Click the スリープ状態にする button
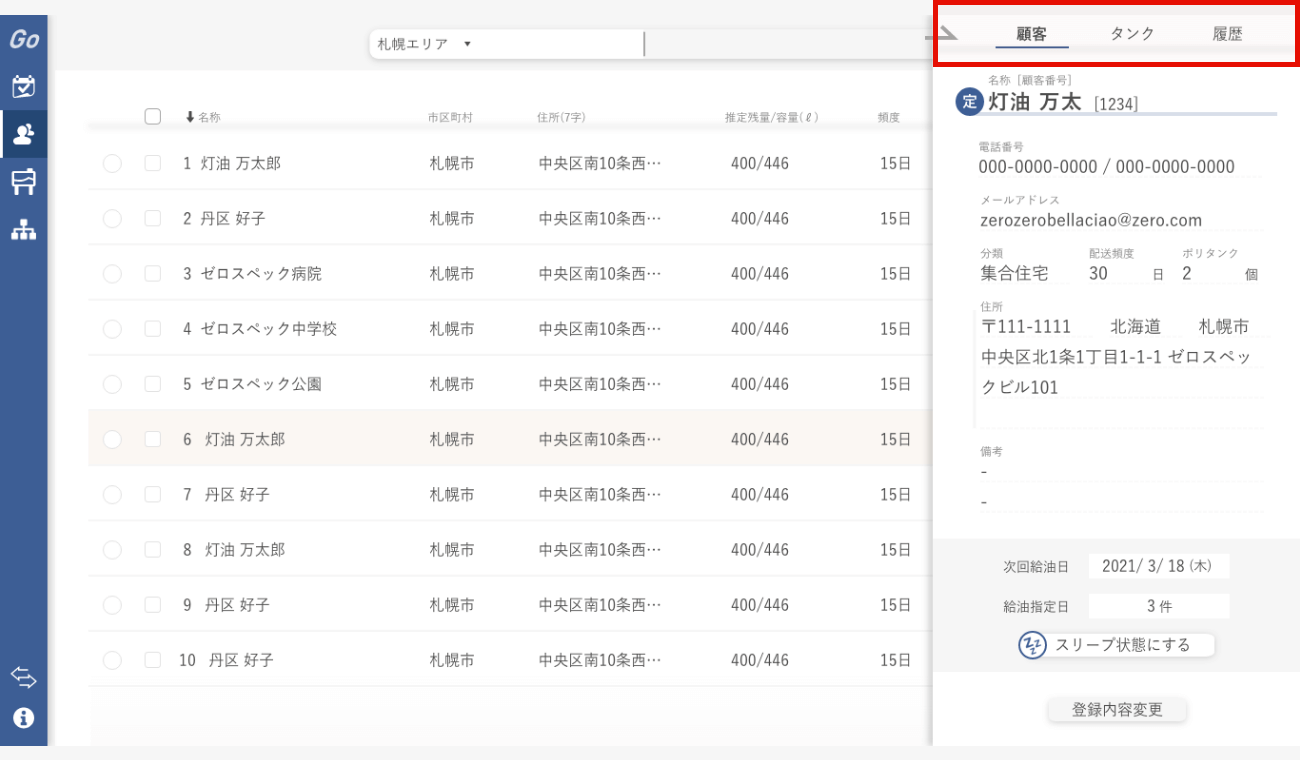Image resolution: width=1300 pixels, height=760 pixels. (x=1116, y=645)
